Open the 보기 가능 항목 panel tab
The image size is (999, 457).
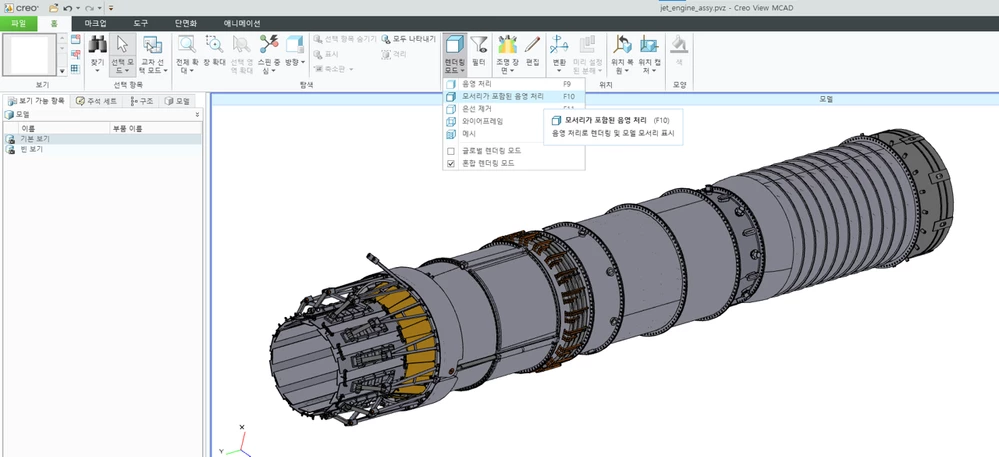pos(36,101)
